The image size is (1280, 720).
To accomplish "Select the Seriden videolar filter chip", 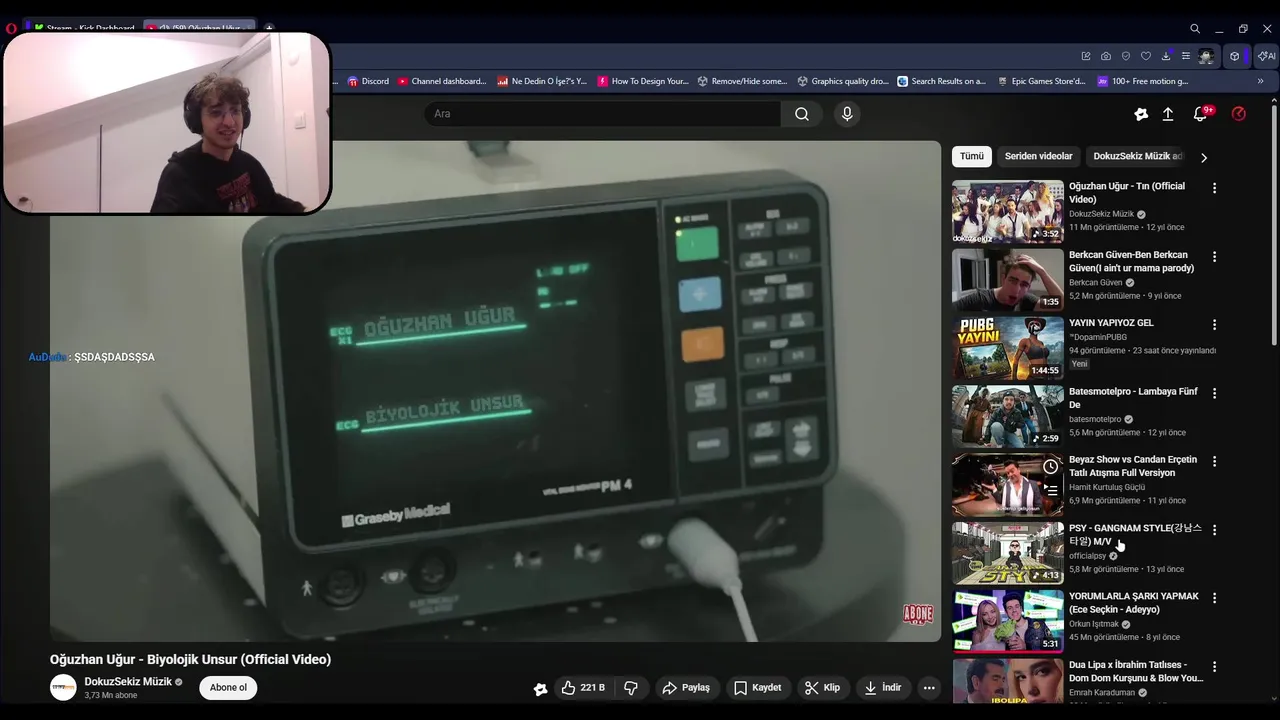I will [x=1038, y=156].
